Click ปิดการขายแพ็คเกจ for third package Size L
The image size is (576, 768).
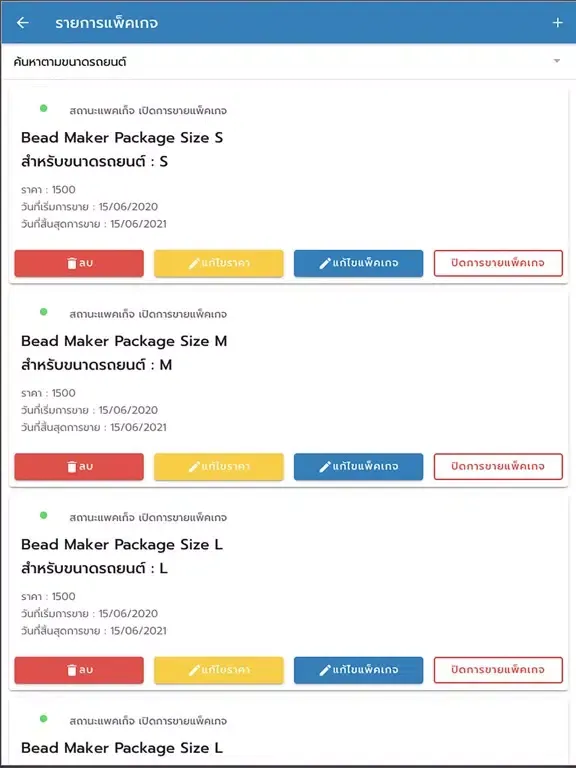498,670
